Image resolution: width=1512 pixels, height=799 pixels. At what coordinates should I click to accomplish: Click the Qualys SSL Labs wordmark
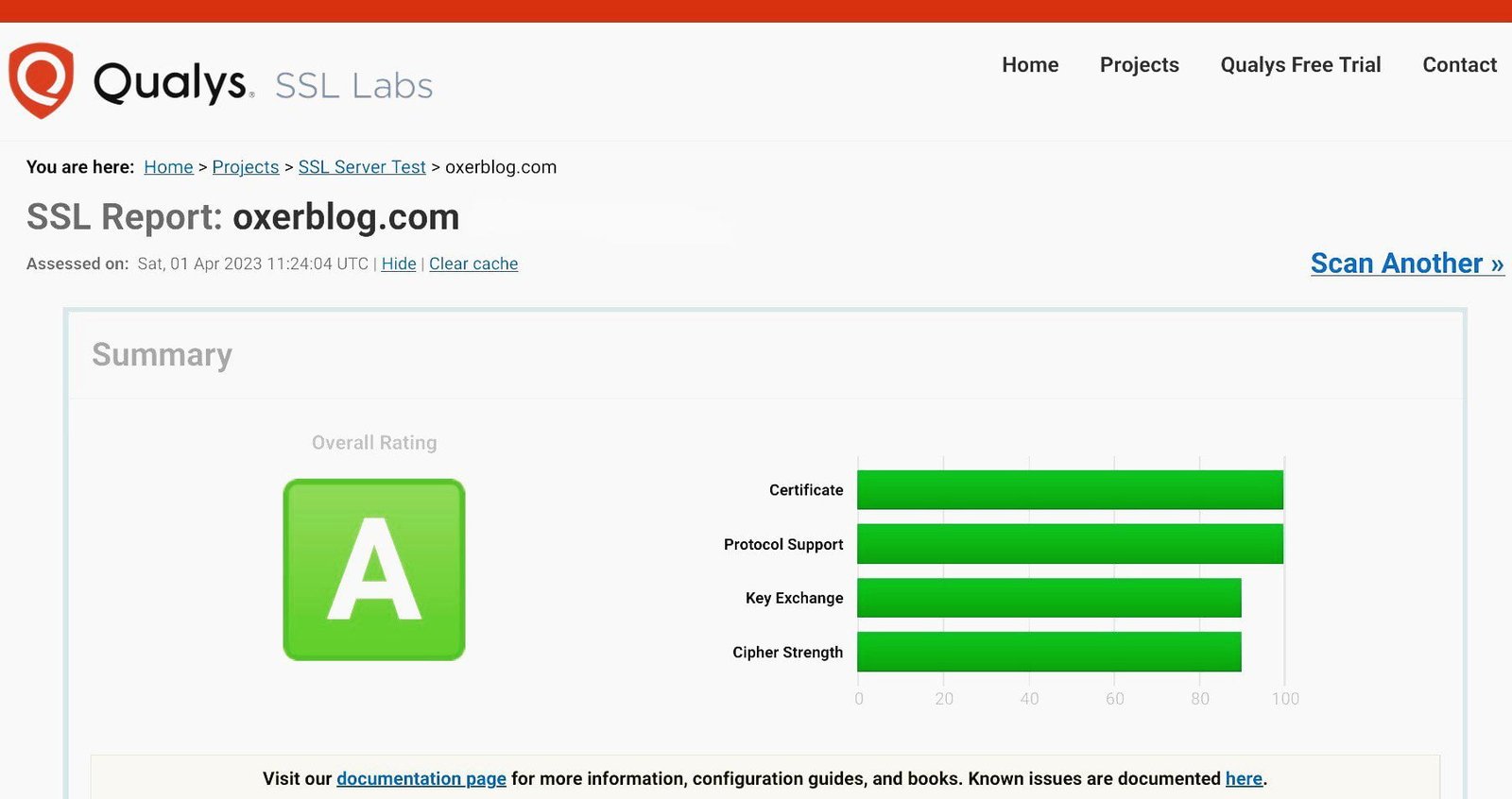click(263, 83)
